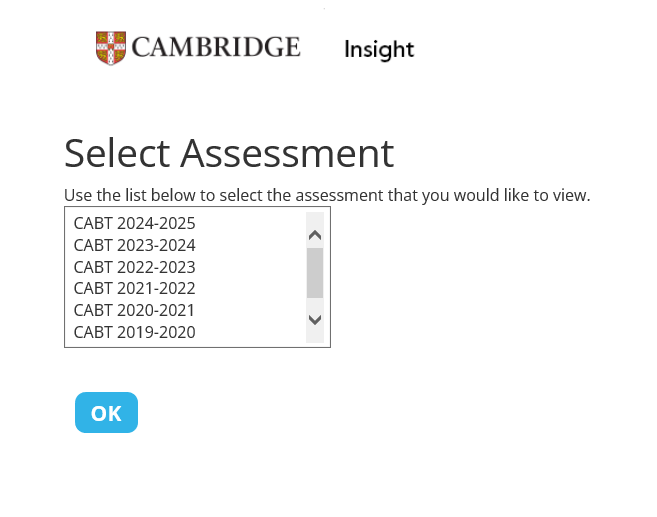Click the CAMBRIDGE wordmark text

[x=216, y=47]
